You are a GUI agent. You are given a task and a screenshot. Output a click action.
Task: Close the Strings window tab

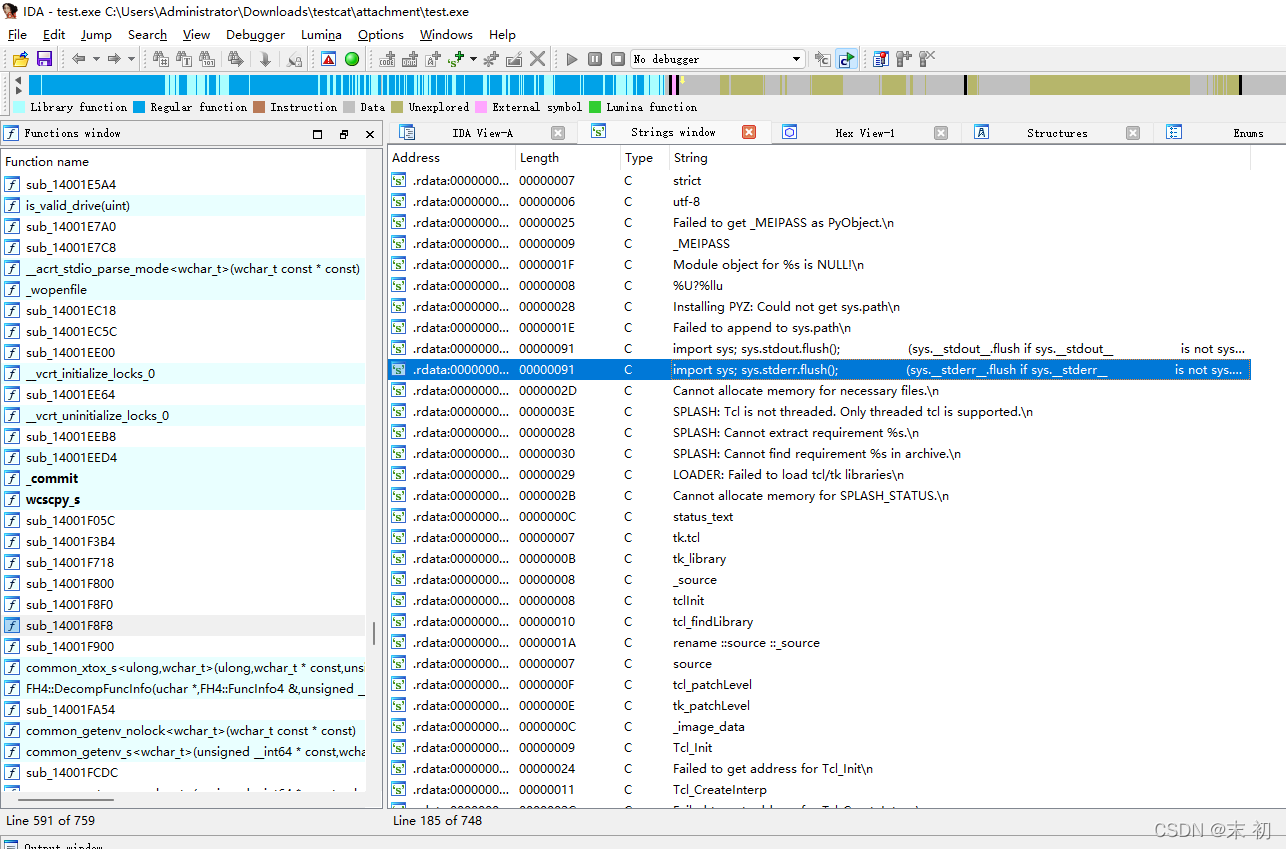(x=749, y=132)
